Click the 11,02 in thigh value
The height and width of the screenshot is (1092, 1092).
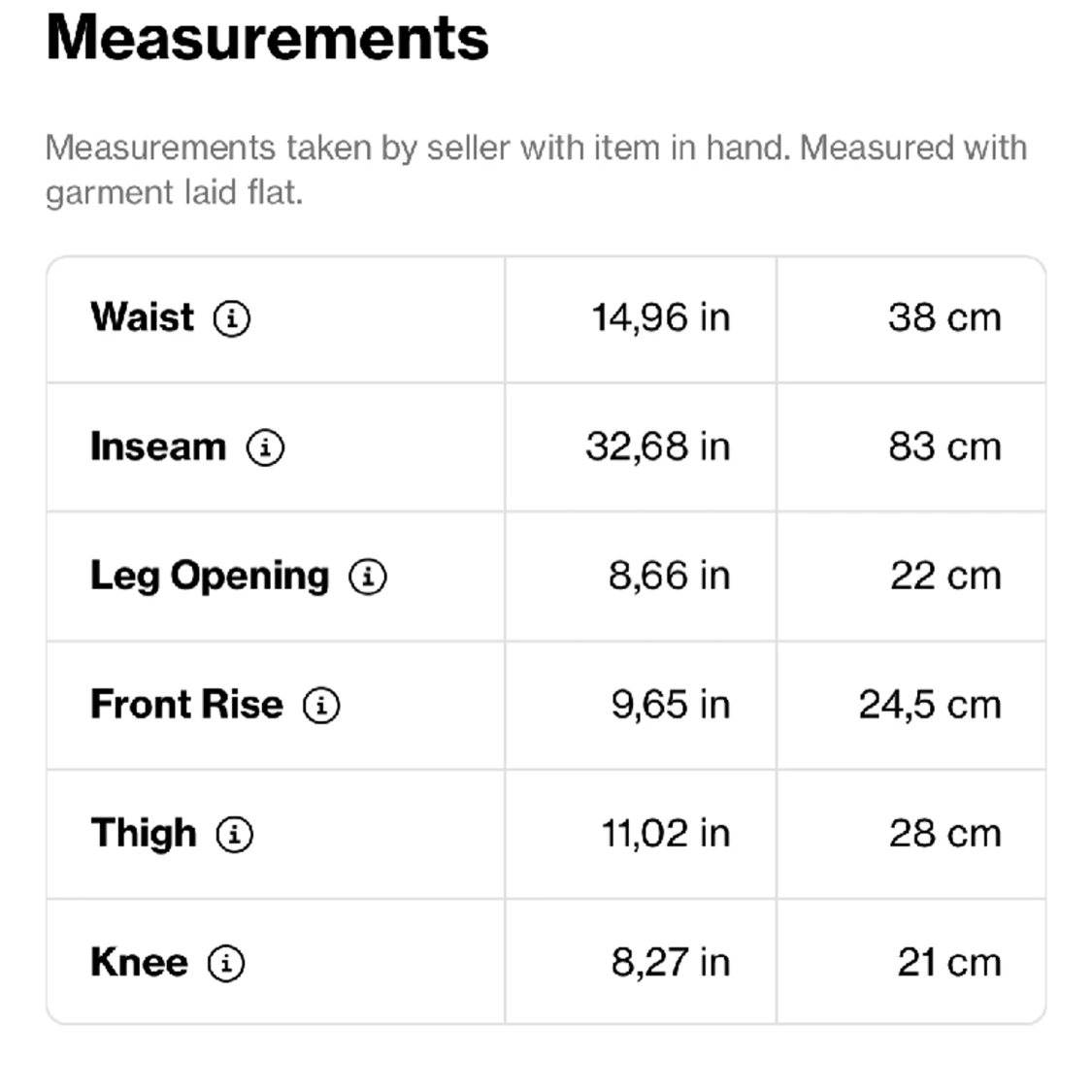666,835
